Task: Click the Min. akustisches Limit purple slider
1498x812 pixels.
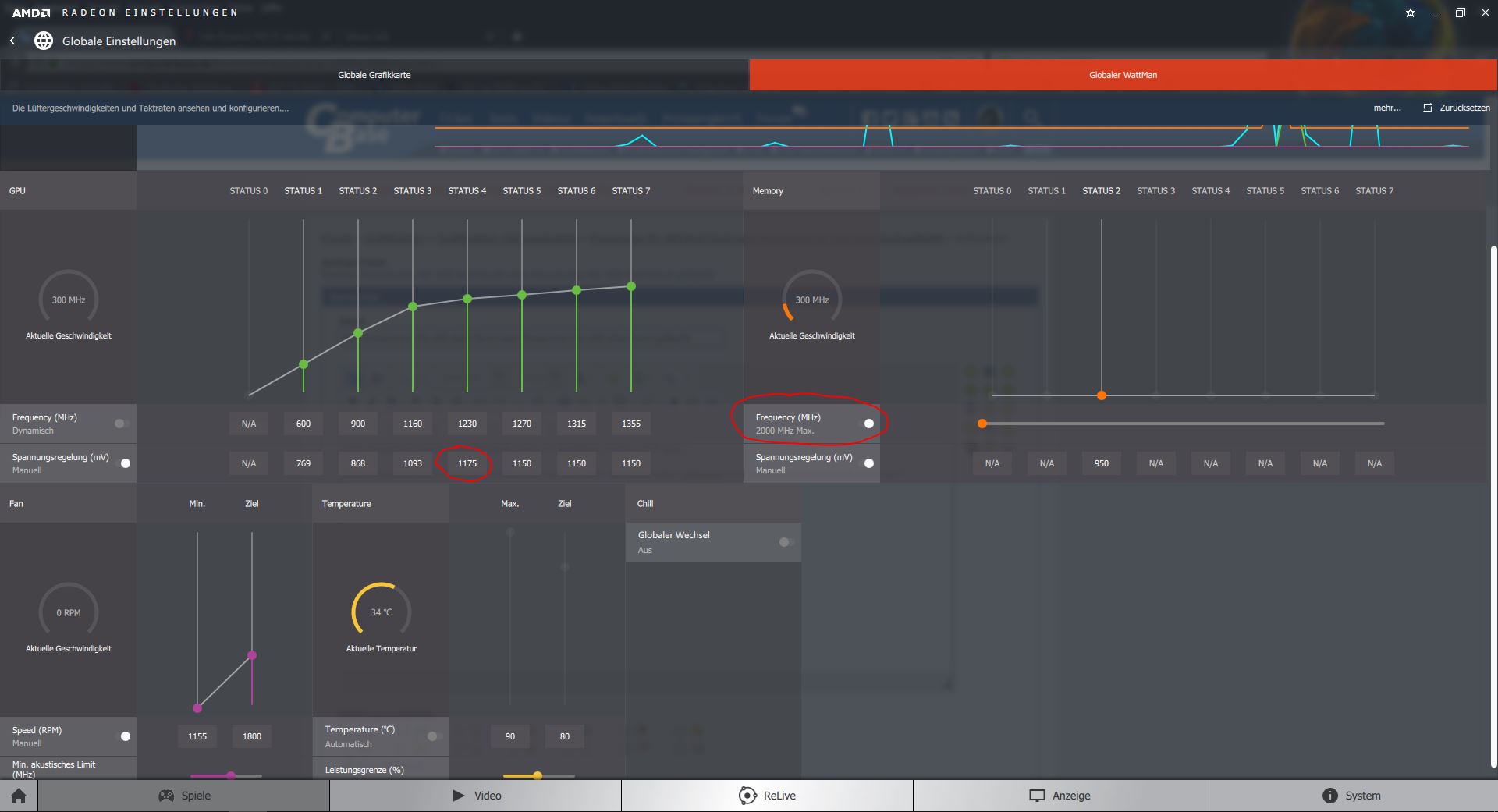Action: (231, 775)
